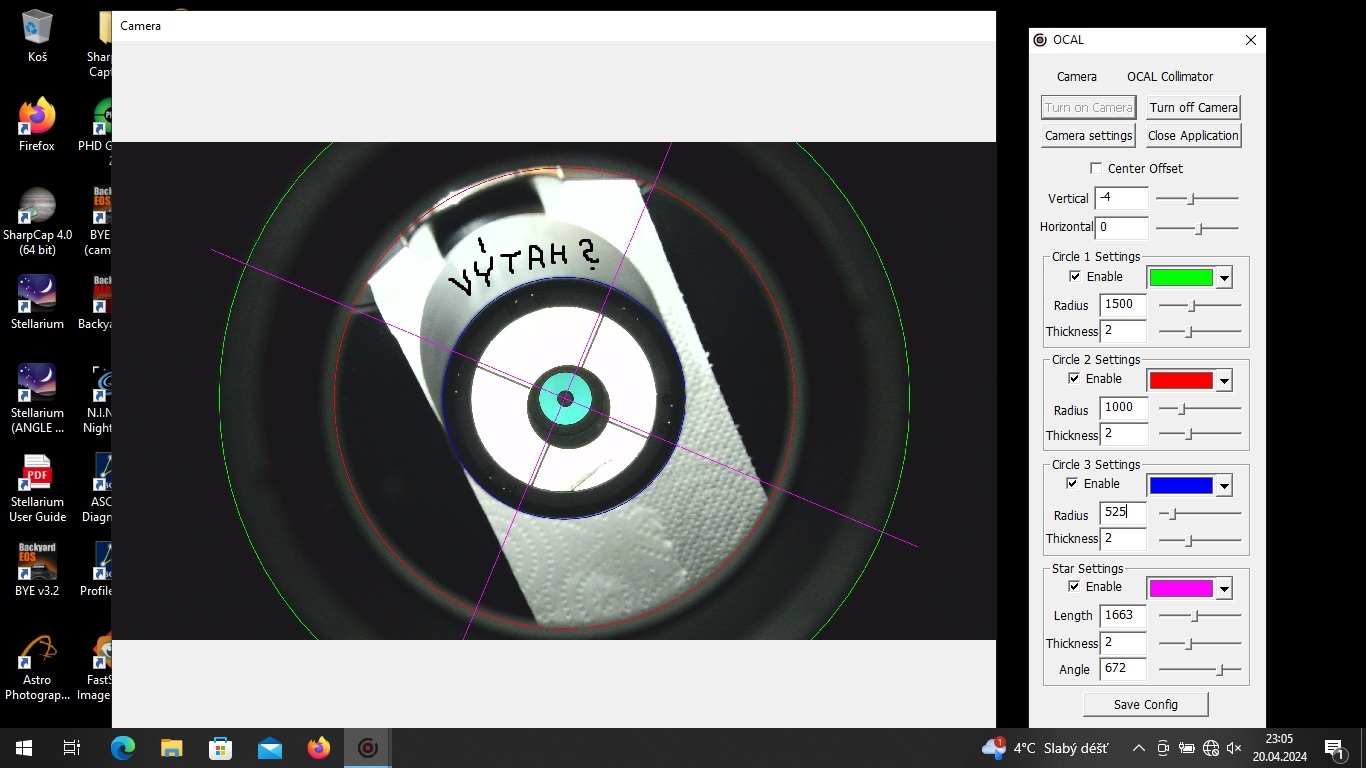Open Microsoft Store from taskbar

220,748
